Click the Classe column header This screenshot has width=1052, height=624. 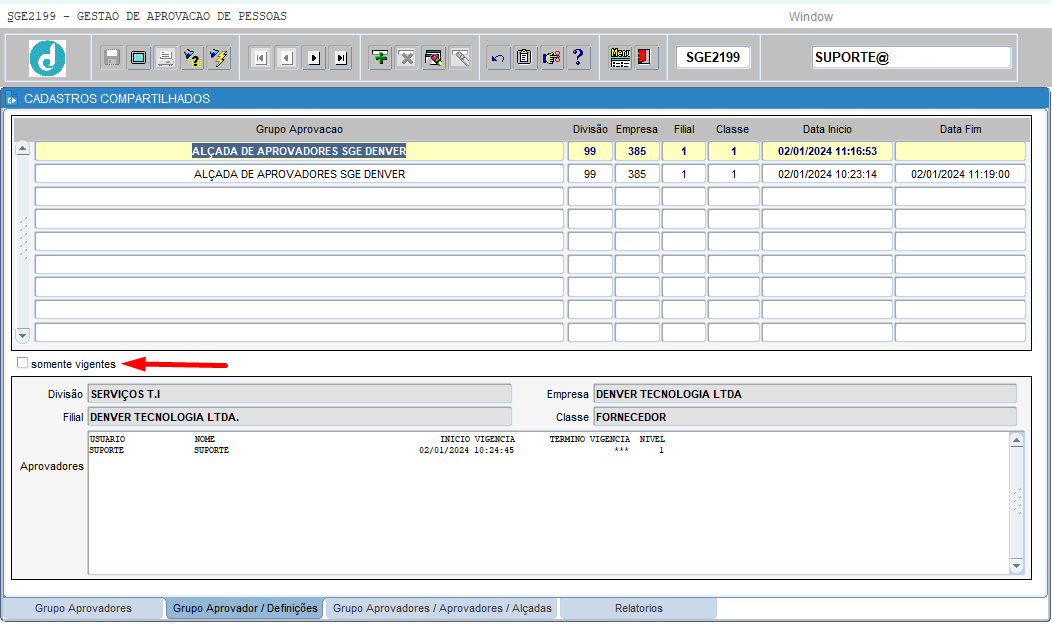(732, 129)
